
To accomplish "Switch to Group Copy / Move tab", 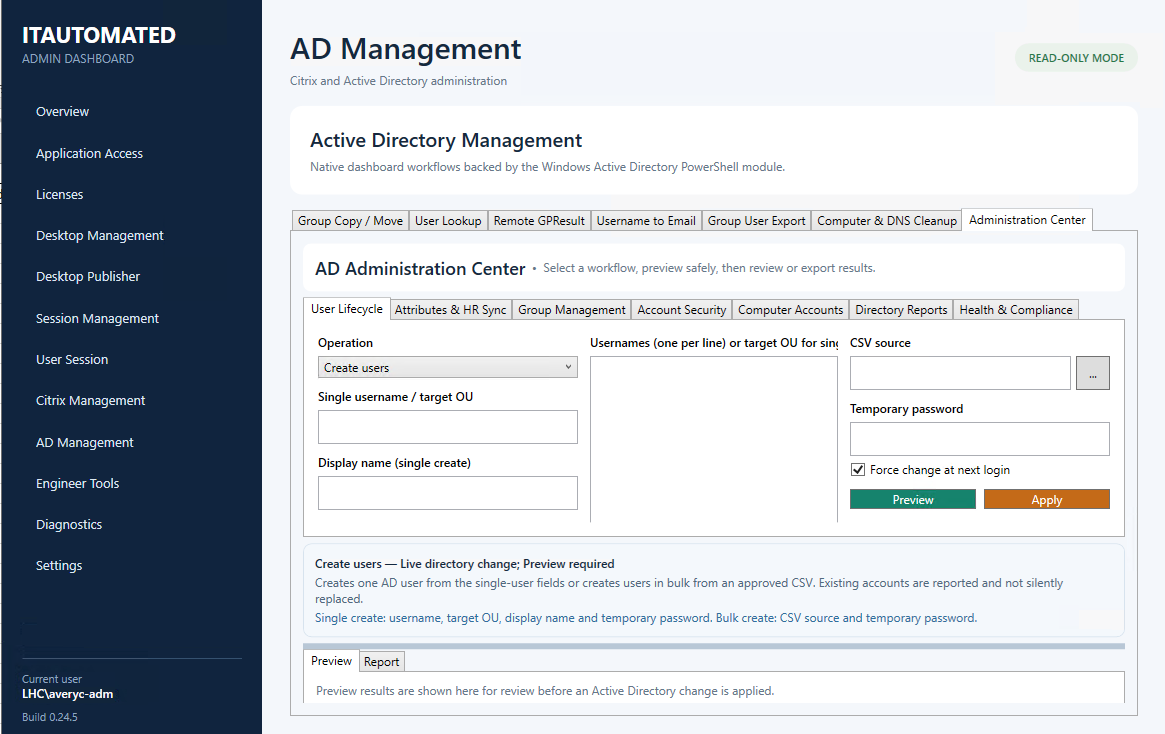I will [x=350, y=221].
